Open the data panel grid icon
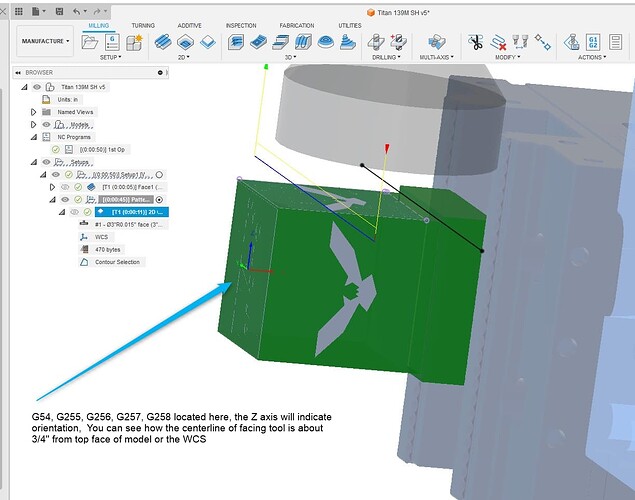Screen dimensions: 635x500 click(19, 11)
